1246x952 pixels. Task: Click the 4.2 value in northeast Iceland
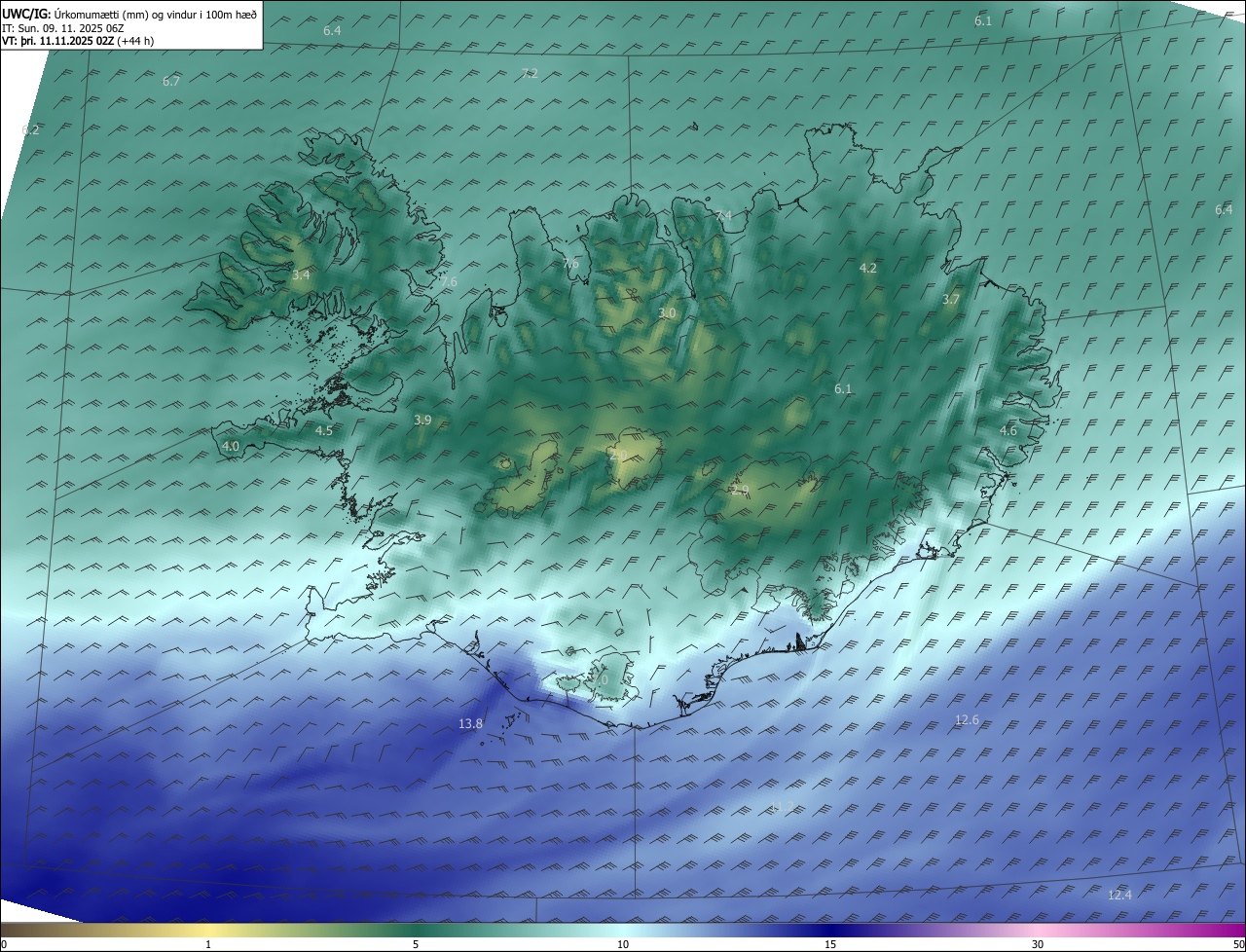(868, 269)
